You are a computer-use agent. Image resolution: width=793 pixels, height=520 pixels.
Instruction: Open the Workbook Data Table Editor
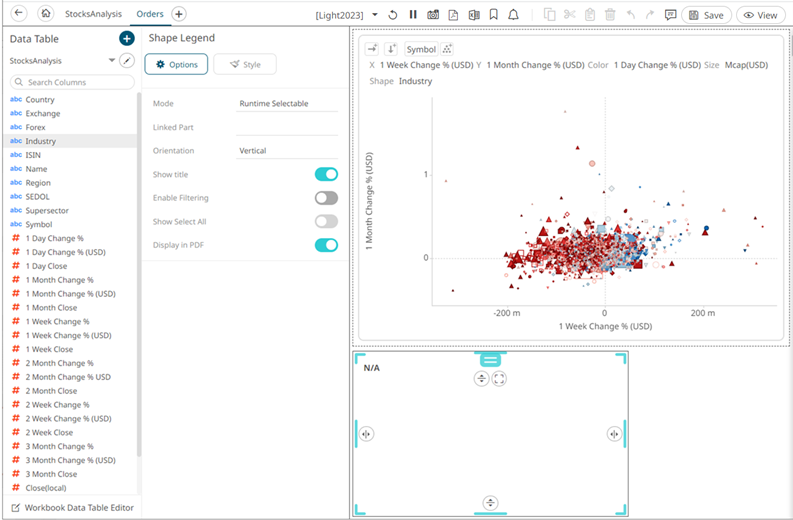71,508
